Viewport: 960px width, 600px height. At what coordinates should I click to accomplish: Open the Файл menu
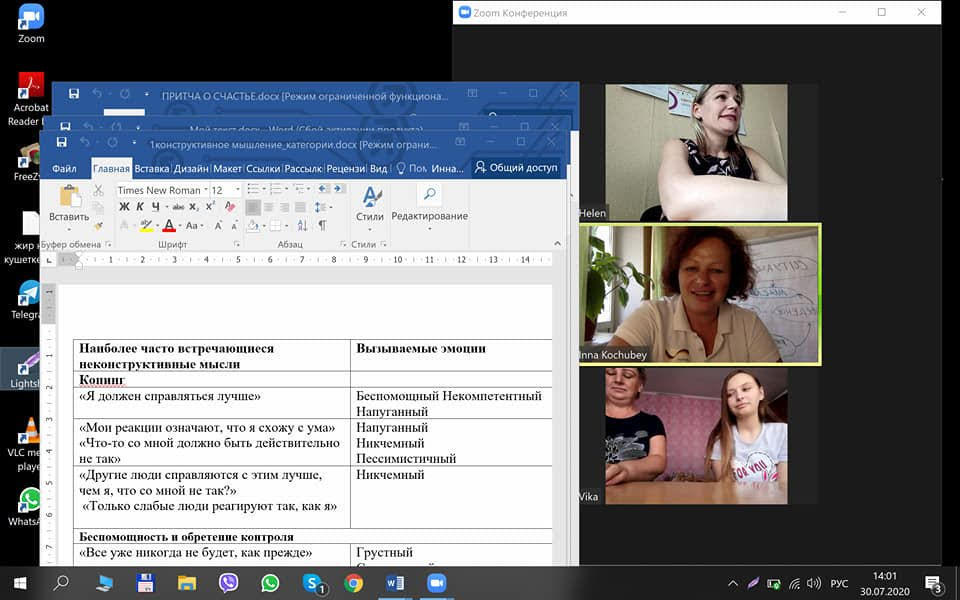(x=64, y=168)
